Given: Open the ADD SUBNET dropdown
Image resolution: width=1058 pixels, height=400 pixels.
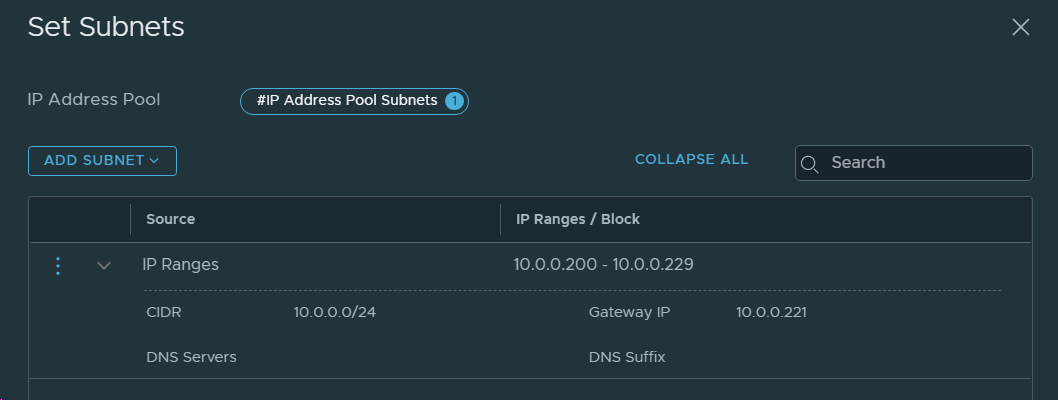Looking at the screenshot, I should point(102,161).
